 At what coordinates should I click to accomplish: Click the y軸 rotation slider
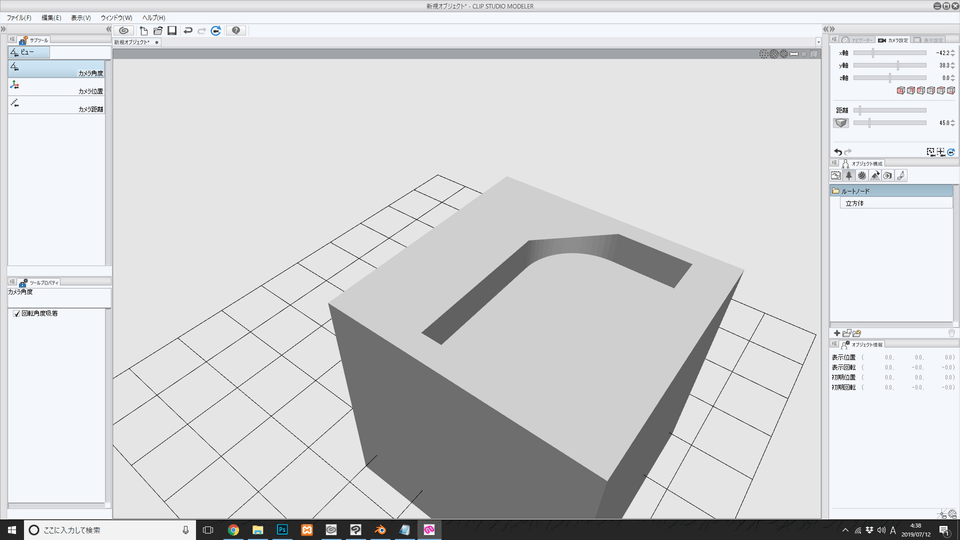click(x=890, y=65)
